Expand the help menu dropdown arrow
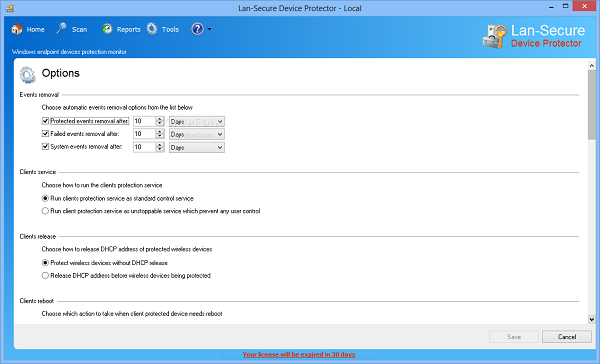 tap(209, 29)
